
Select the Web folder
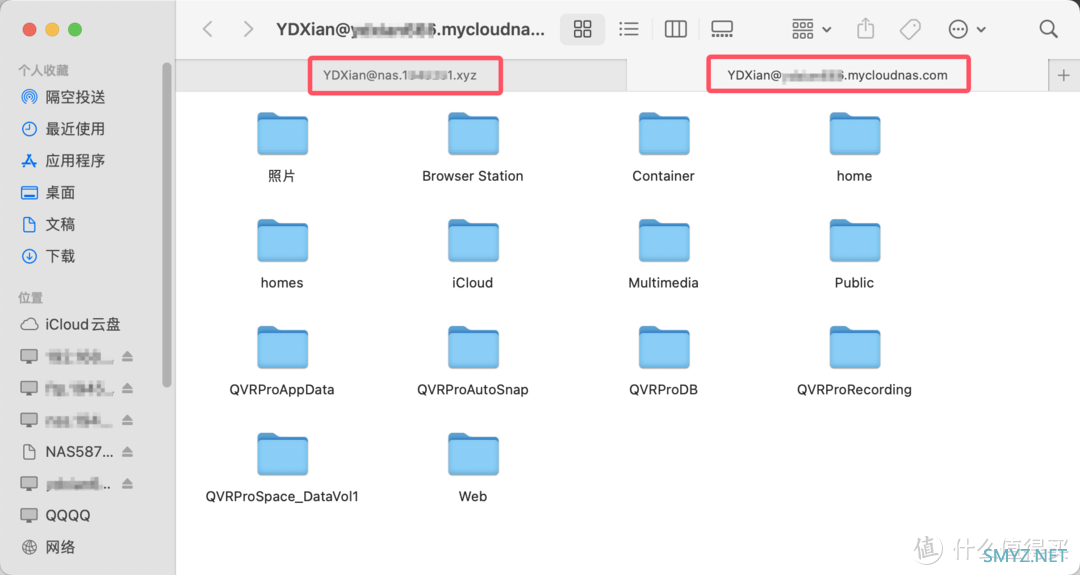pyautogui.click(x=472, y=466)
